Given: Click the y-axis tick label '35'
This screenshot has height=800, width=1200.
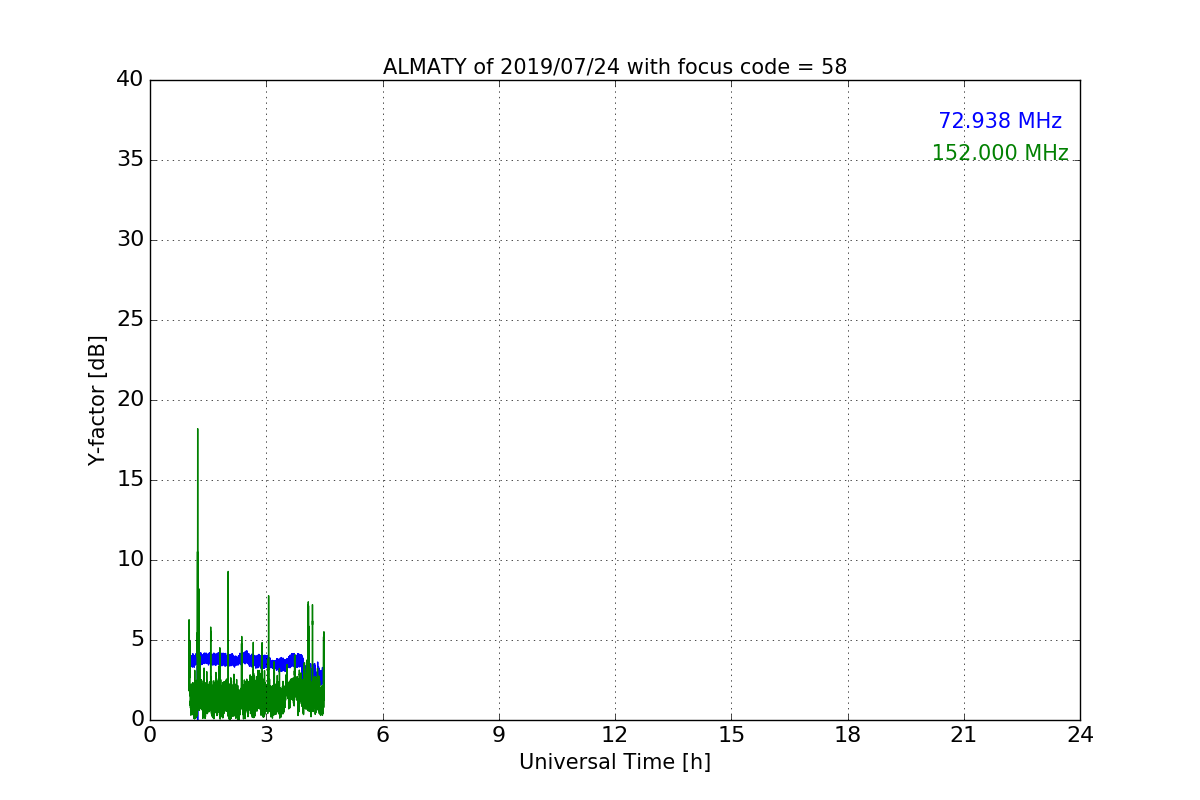Looking at the screenshot, I should click(x=130, y=160).
